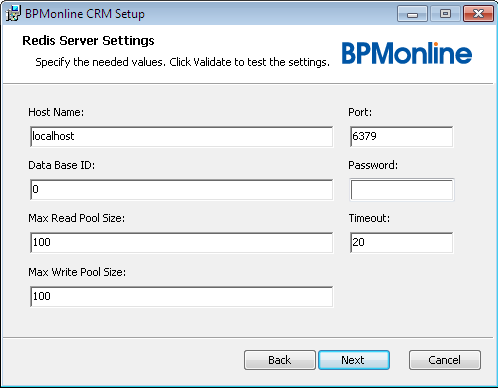Click the empty Password field

coord(402,190)
